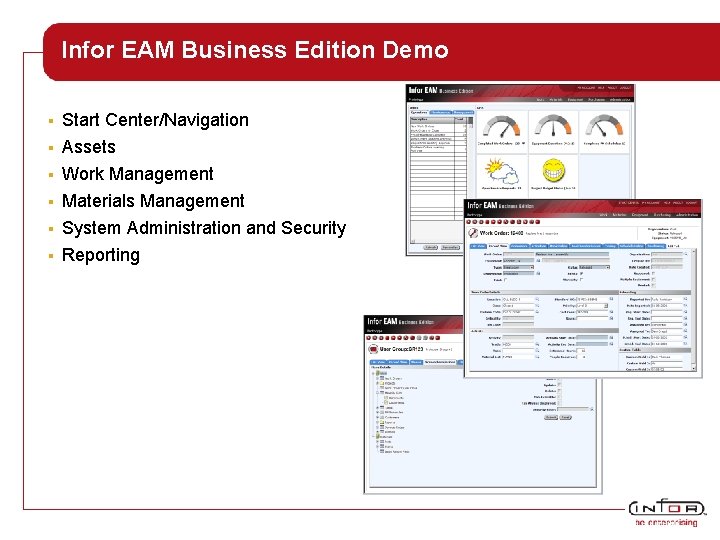The height and width of the screenshot is (540, 720).
Task: Click the gauge with needle pointing straight up
Action: [553, 127]
